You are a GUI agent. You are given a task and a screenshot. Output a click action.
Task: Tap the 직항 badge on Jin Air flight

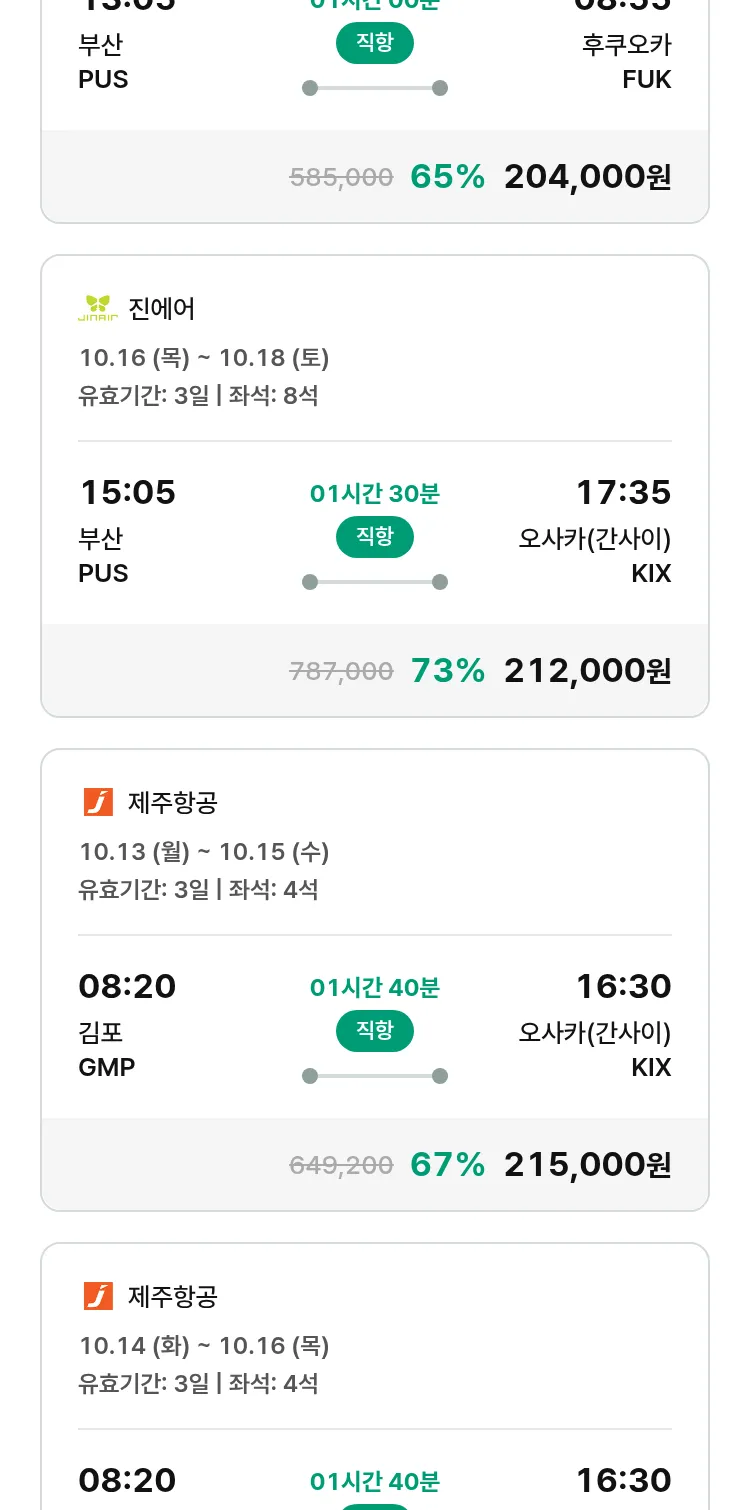point(375,537)
